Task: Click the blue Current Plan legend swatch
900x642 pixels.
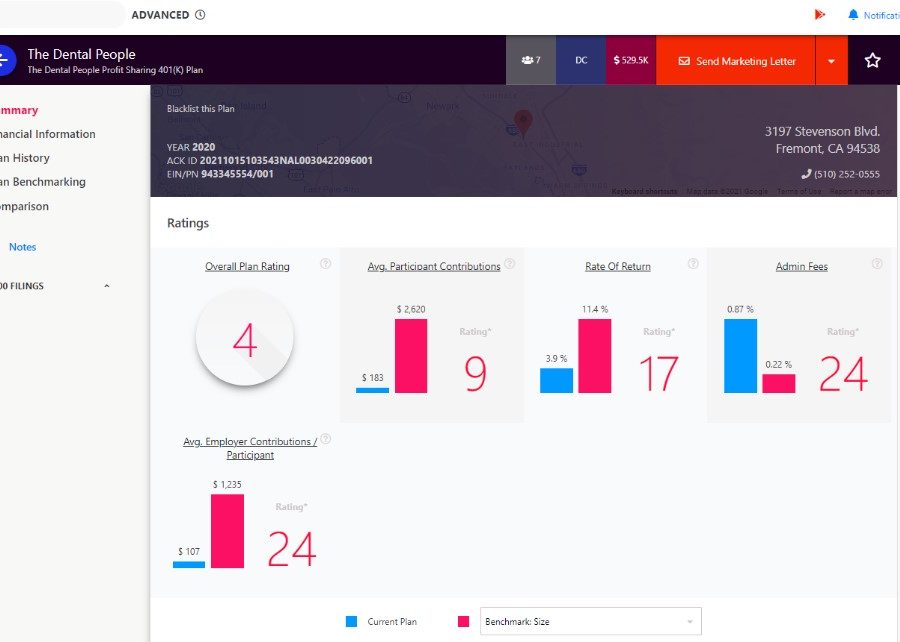Action: (x=351, y=622)
